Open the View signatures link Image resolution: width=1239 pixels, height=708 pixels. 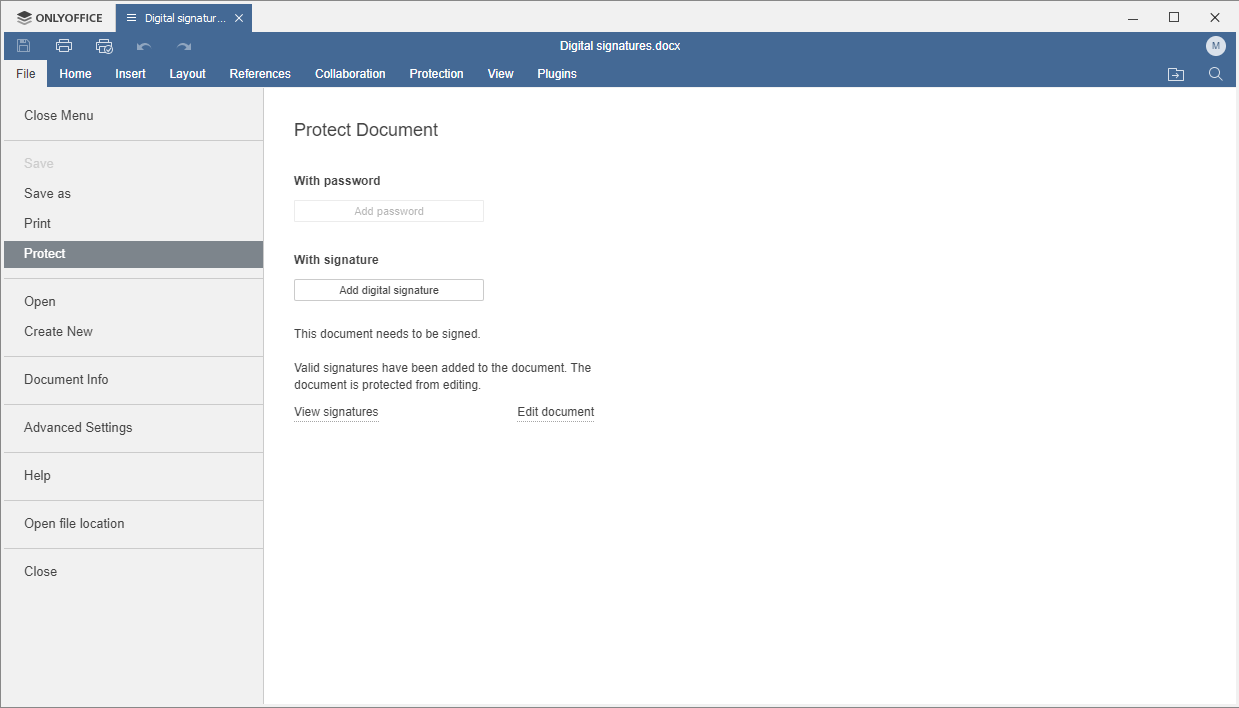pos(336,412)
